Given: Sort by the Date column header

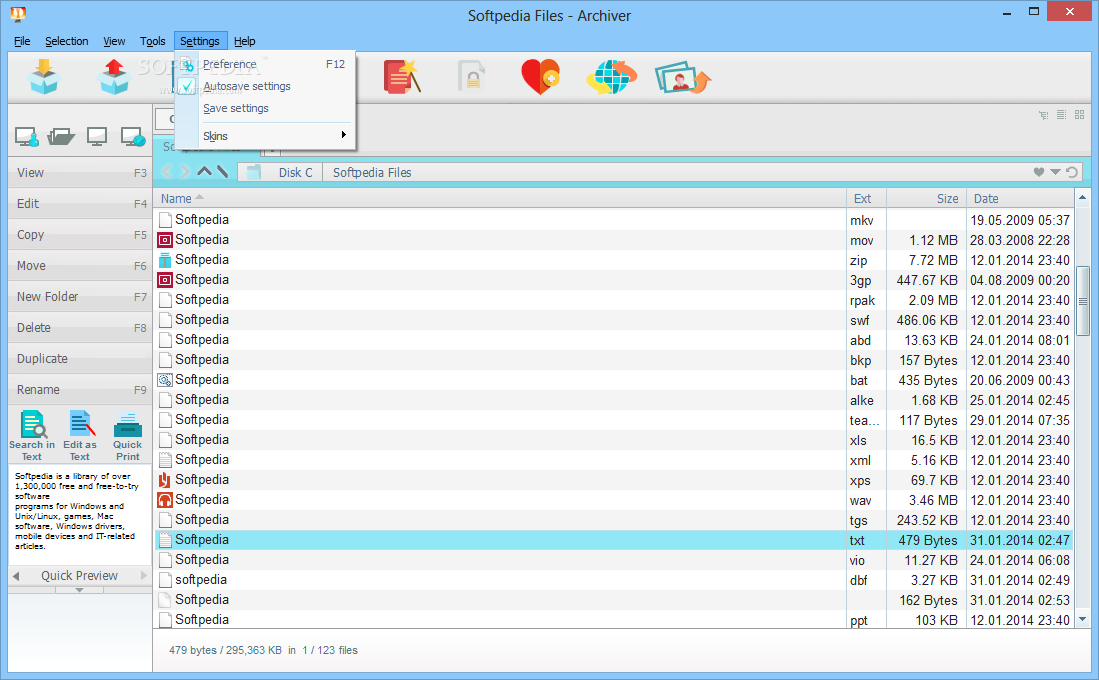Looking at the screenshot, I should [1019, 198].
